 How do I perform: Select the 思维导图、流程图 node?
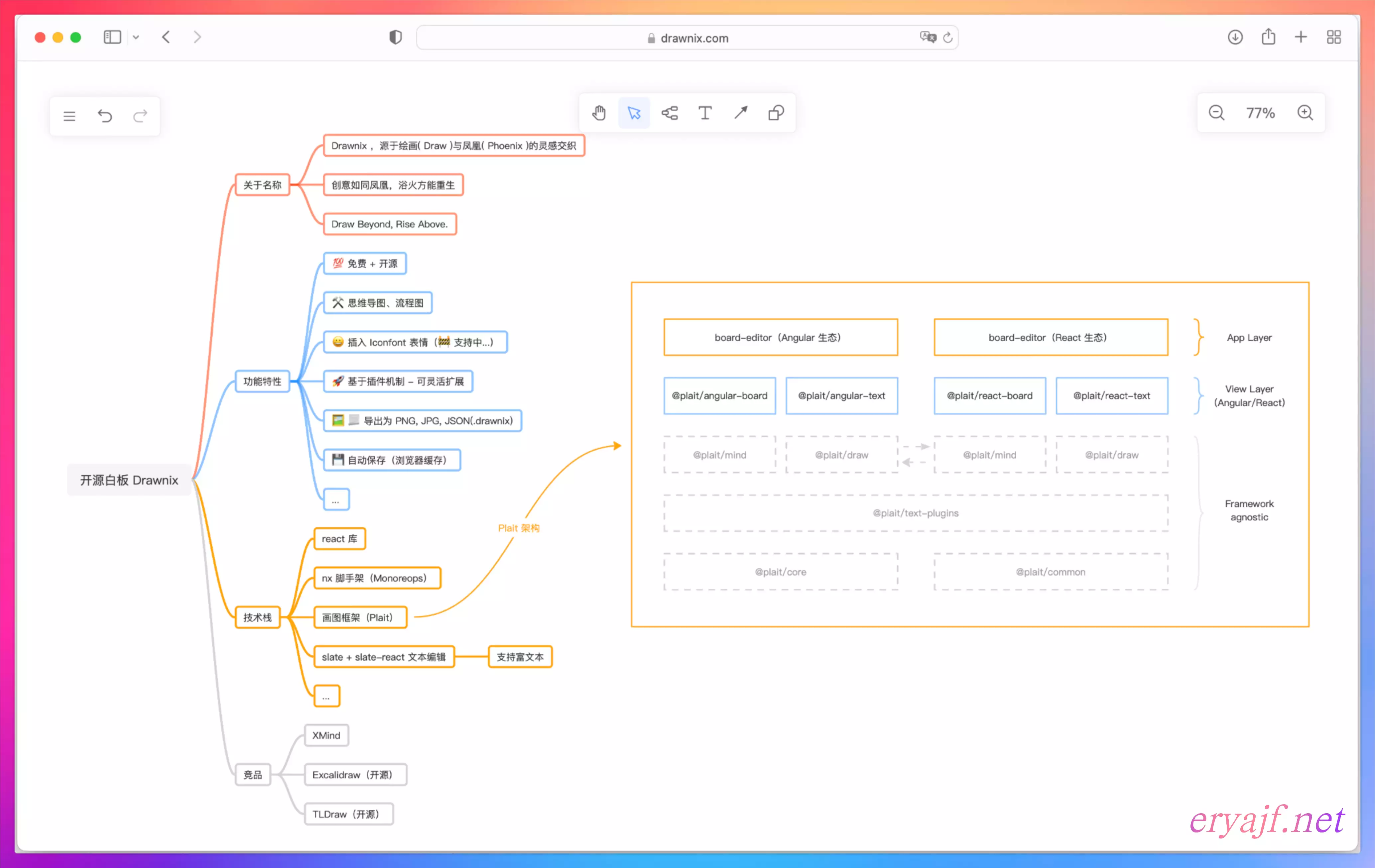pos(377,303)
